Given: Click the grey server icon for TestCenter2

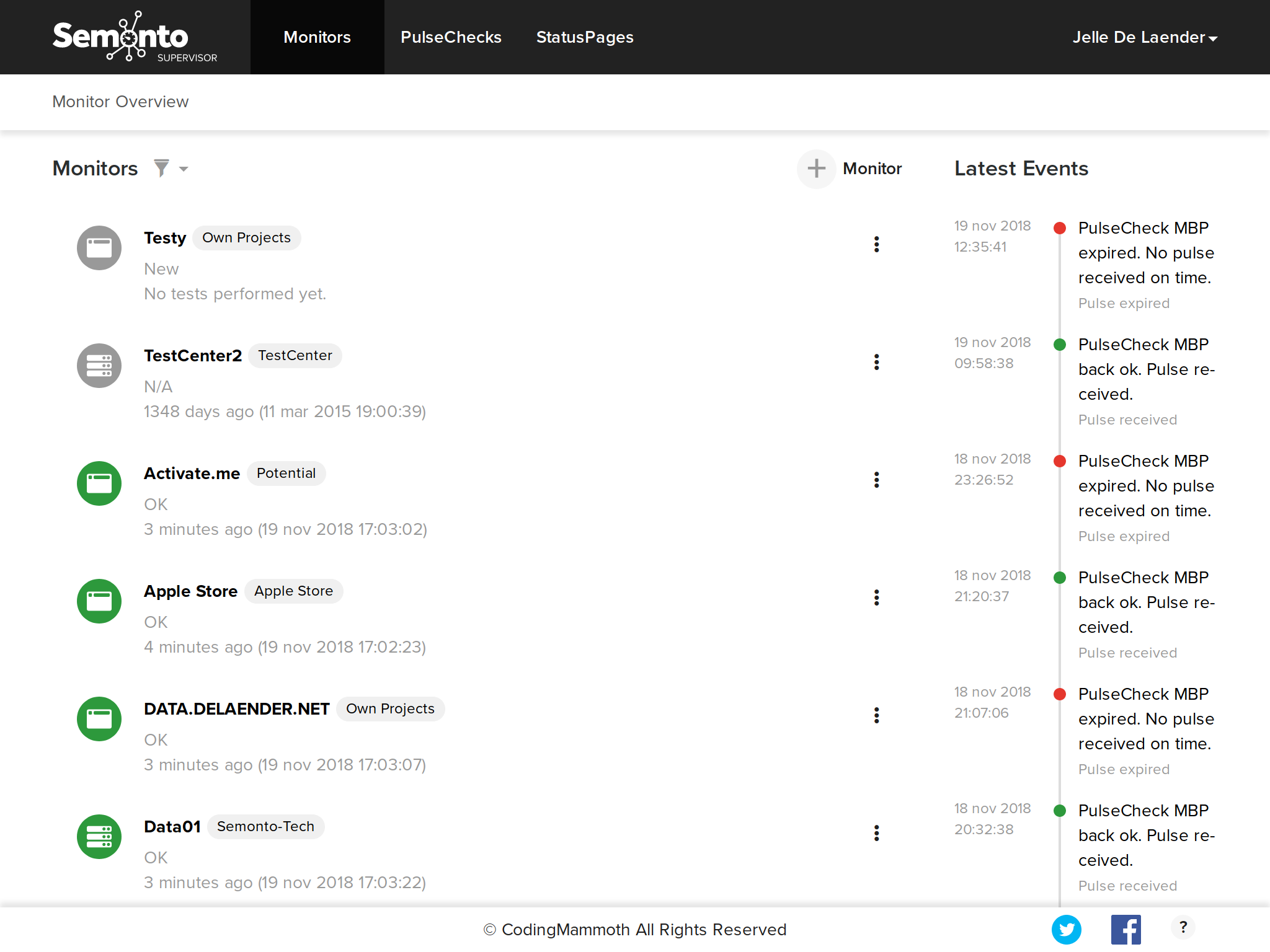Looking at the screenshot, I should (x=99, y=366).
